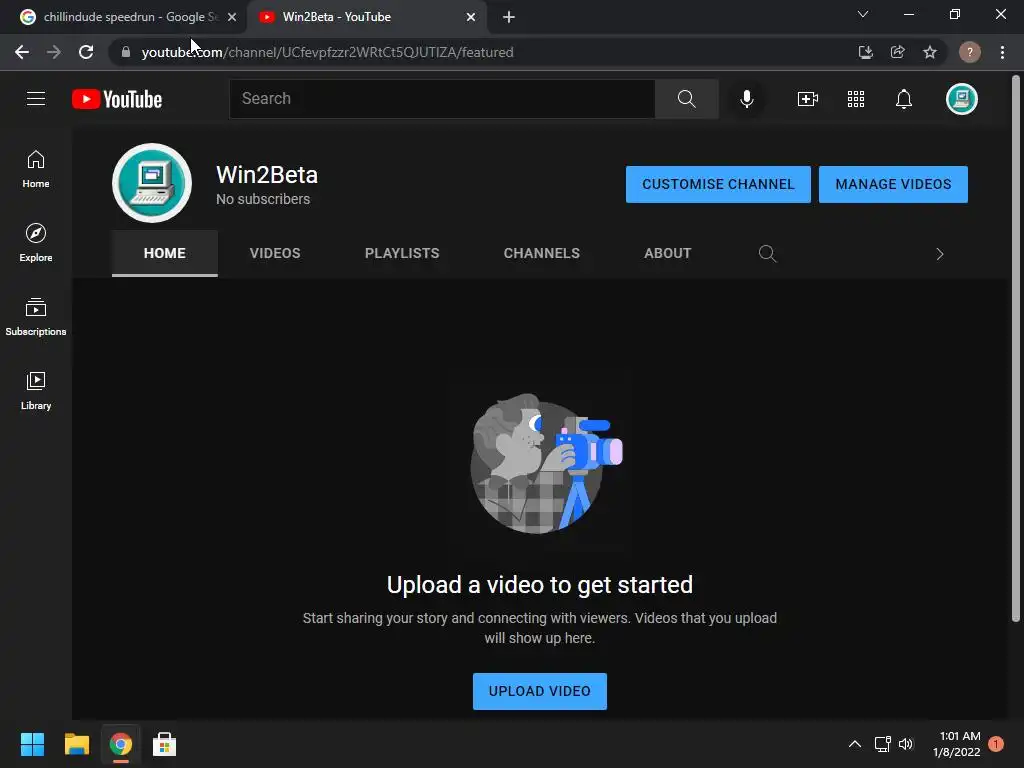The image size is (1024, 768).
Task: Share this page via address bar icon
Action: click(898, 52)
